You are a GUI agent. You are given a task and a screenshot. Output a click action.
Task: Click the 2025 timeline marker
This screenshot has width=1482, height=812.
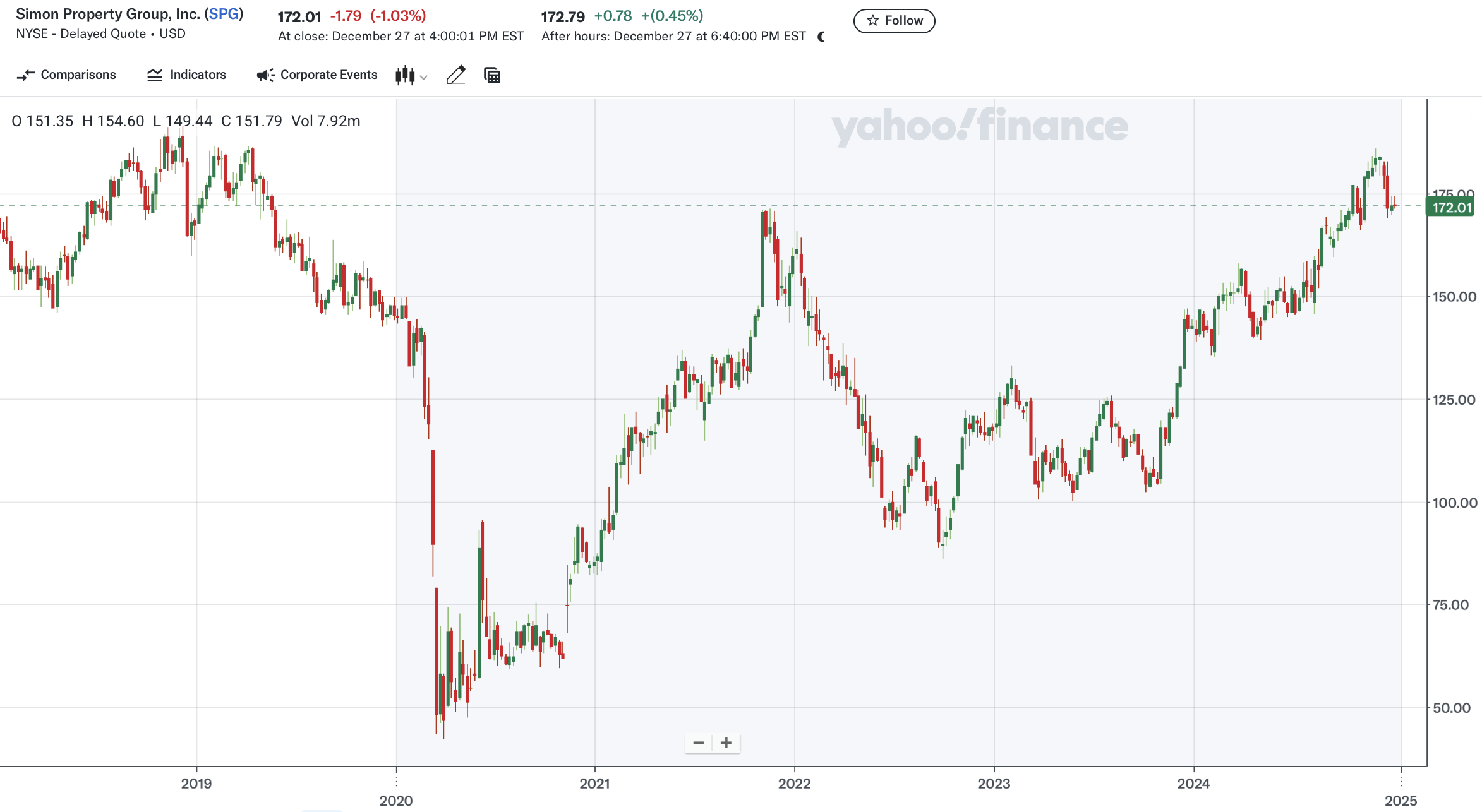pyautogui.click(x=1401, y=800)
